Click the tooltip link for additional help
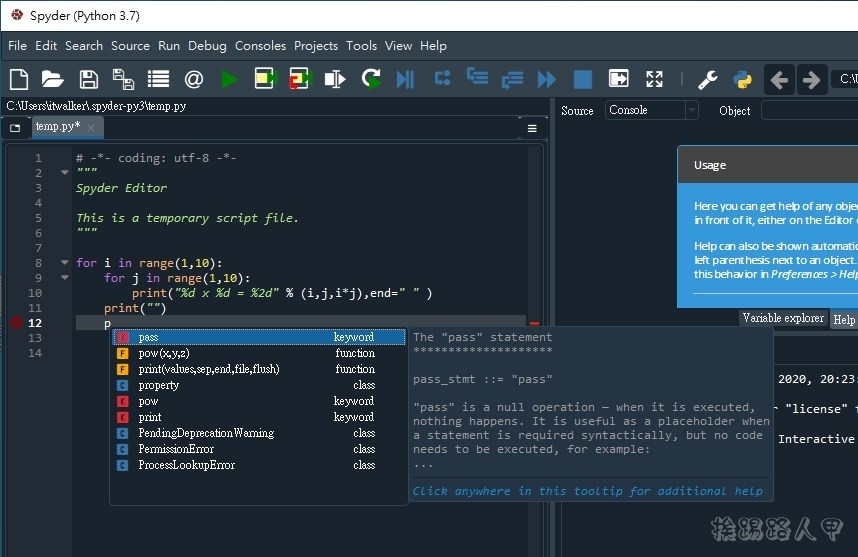The height and width of the screenshot is (557, 858). pyautogui.click(x=587, y=491)
